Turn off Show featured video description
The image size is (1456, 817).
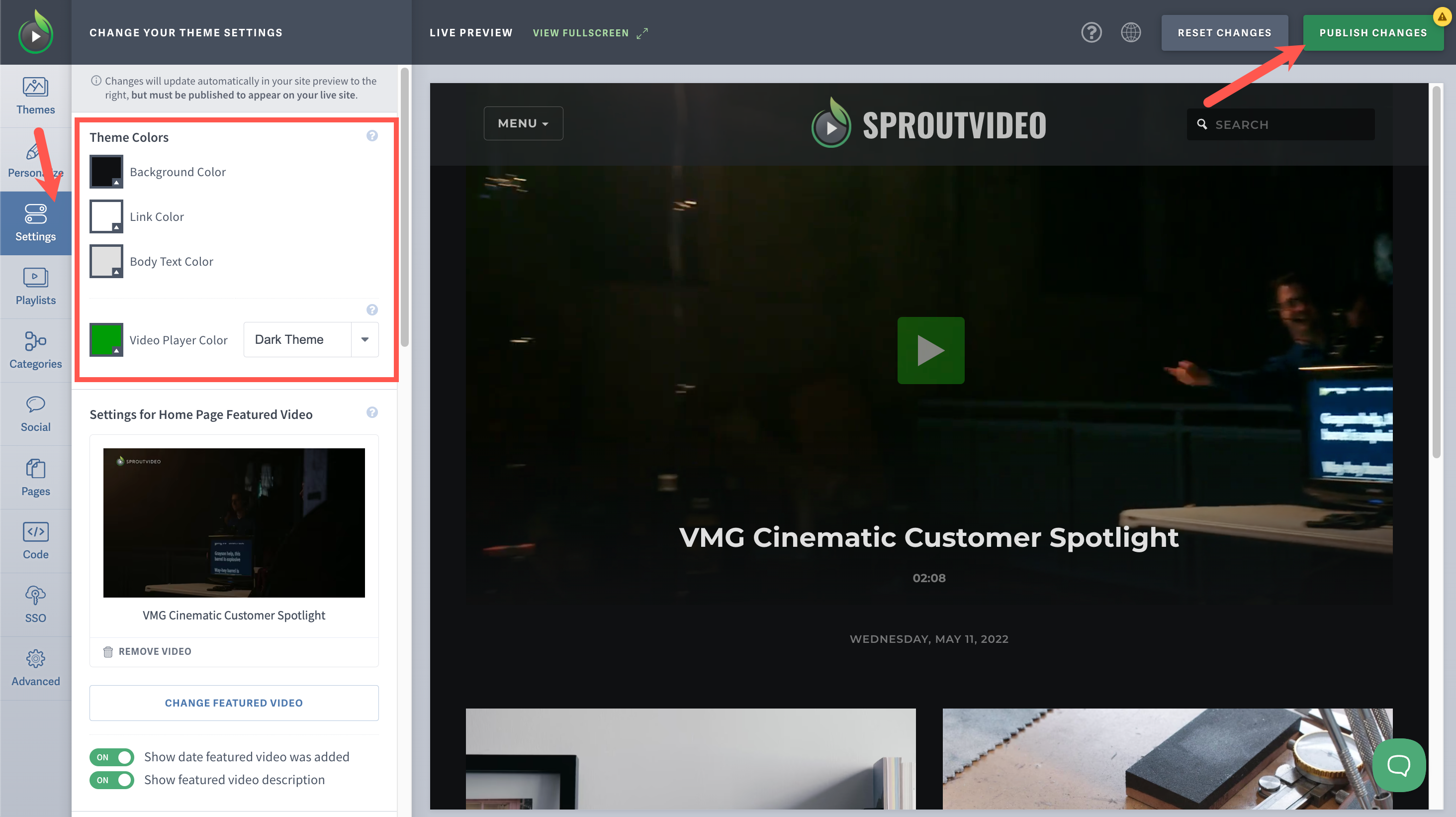coord(111,780)
